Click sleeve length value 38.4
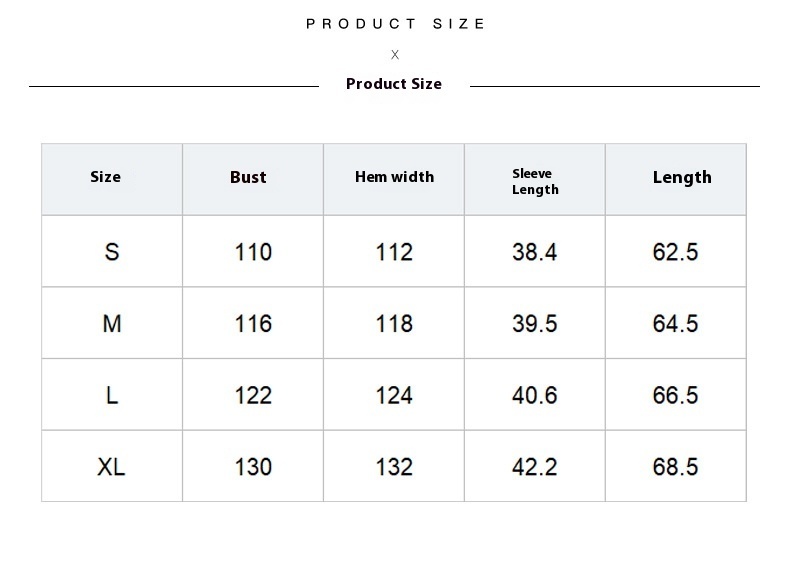This screenshot has height=575, width=790. [x=535, y=251]
